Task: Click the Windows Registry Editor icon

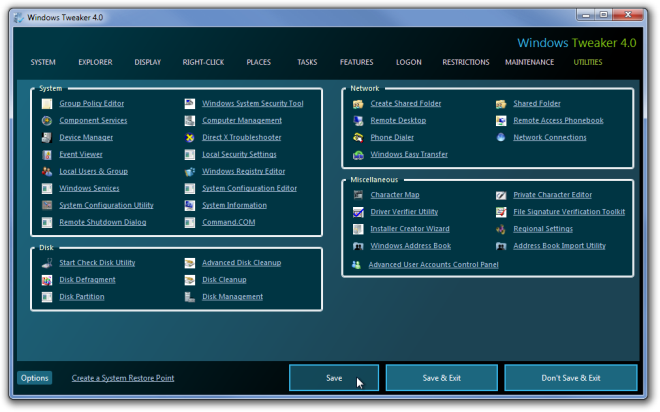Action: click(x=190, y=172)
